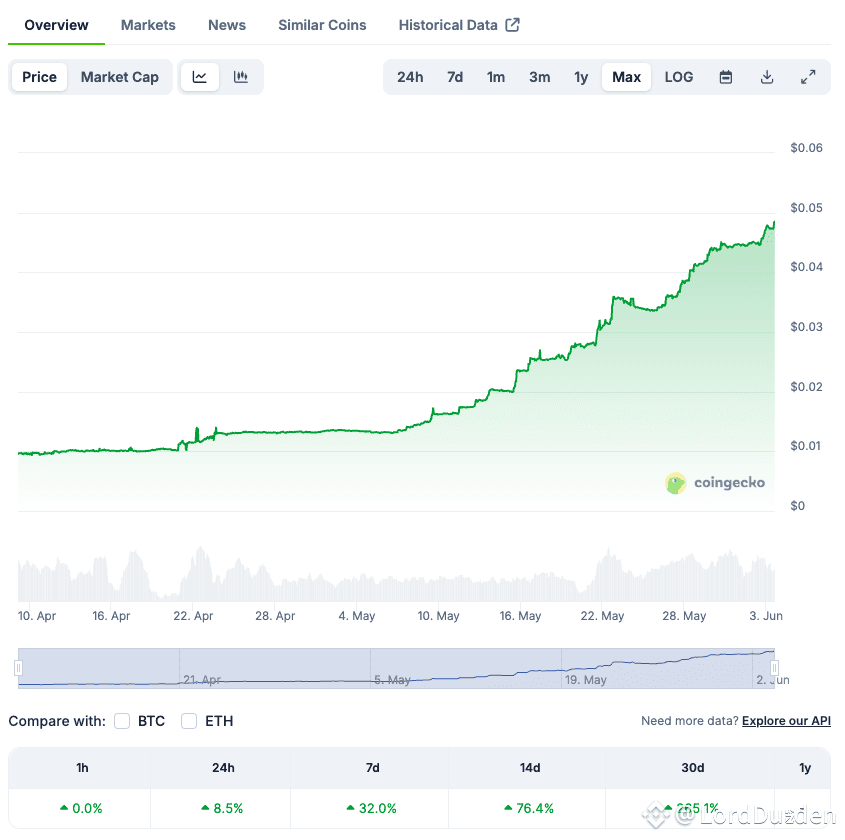The image size is (845, 840).
Task: Set chart range to 1y
Action: (x=581, y=77)
